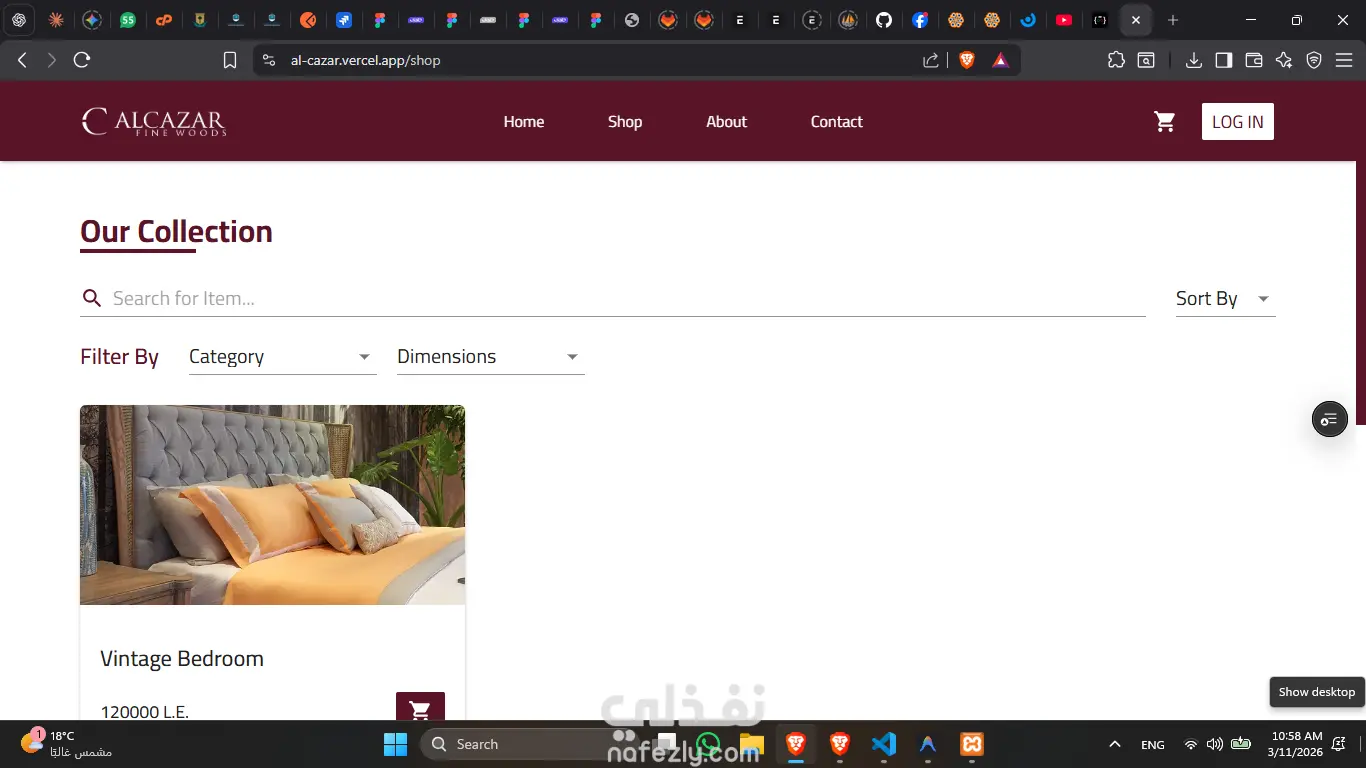Show hidden system tray icons

pyautogui.click(x=1114, y=744)
